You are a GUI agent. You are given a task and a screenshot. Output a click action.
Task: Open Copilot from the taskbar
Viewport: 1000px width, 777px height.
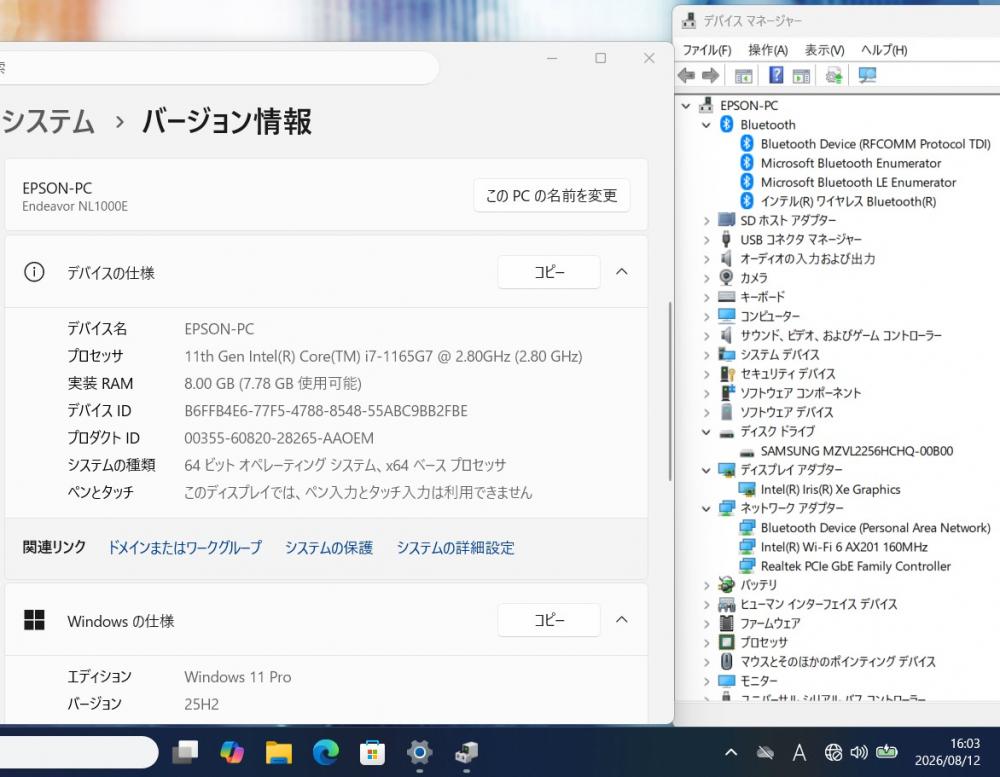(x=232, y=752)
